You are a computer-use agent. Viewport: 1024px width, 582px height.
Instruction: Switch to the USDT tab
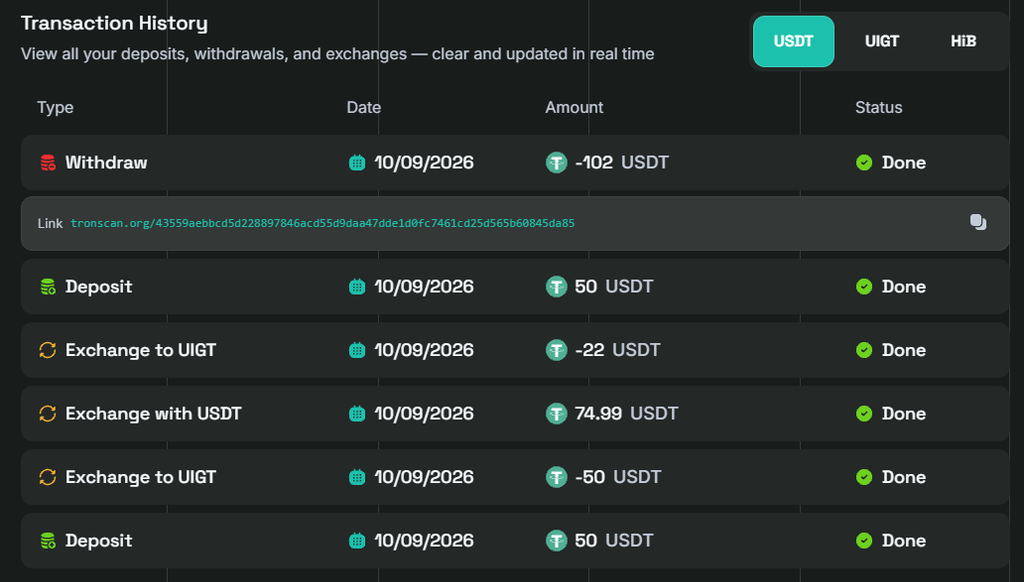coord(793,41)
